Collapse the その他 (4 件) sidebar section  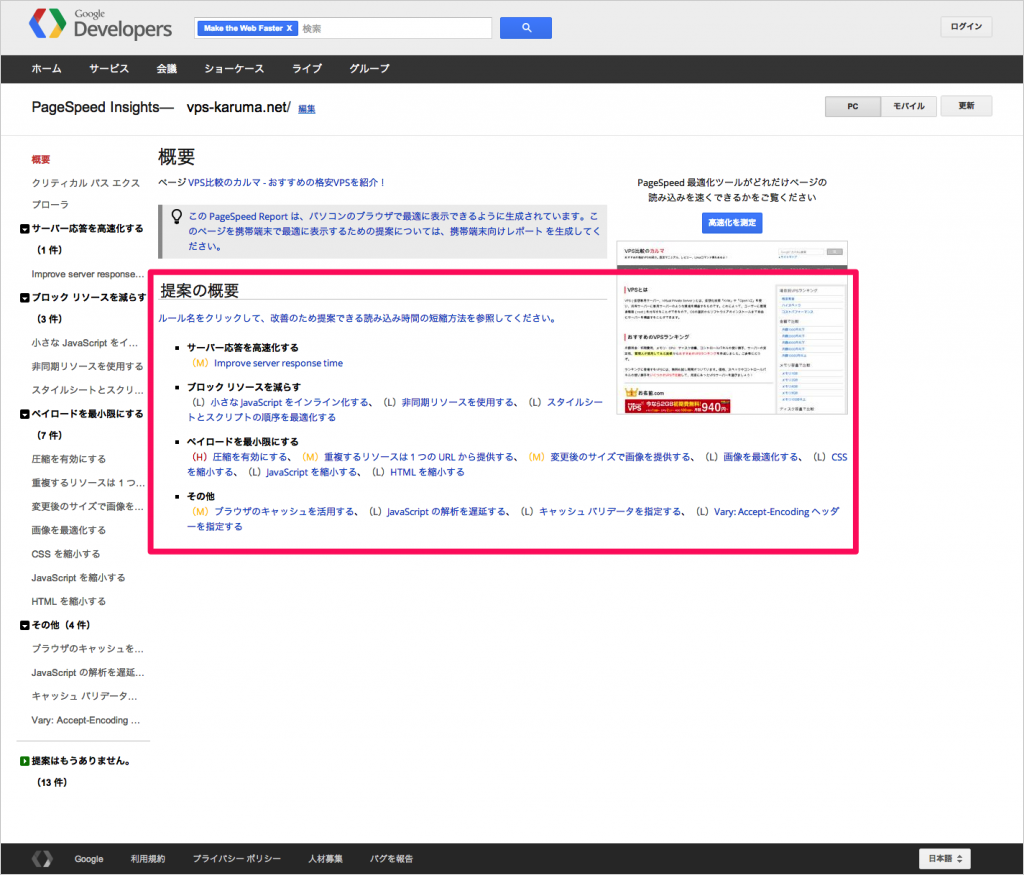coord(25,626)
